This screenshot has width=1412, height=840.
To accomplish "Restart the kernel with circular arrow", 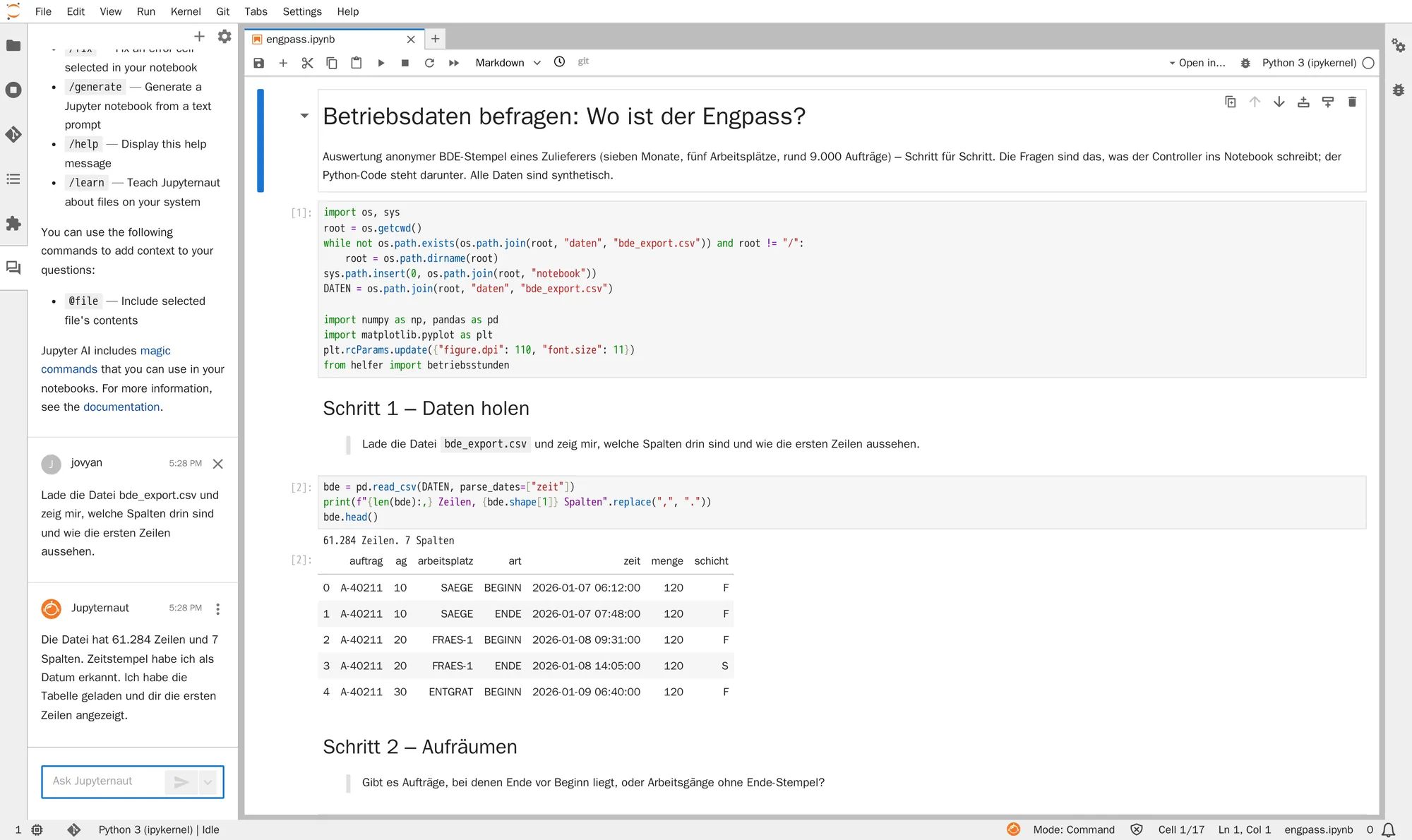I will click(429, 63).
